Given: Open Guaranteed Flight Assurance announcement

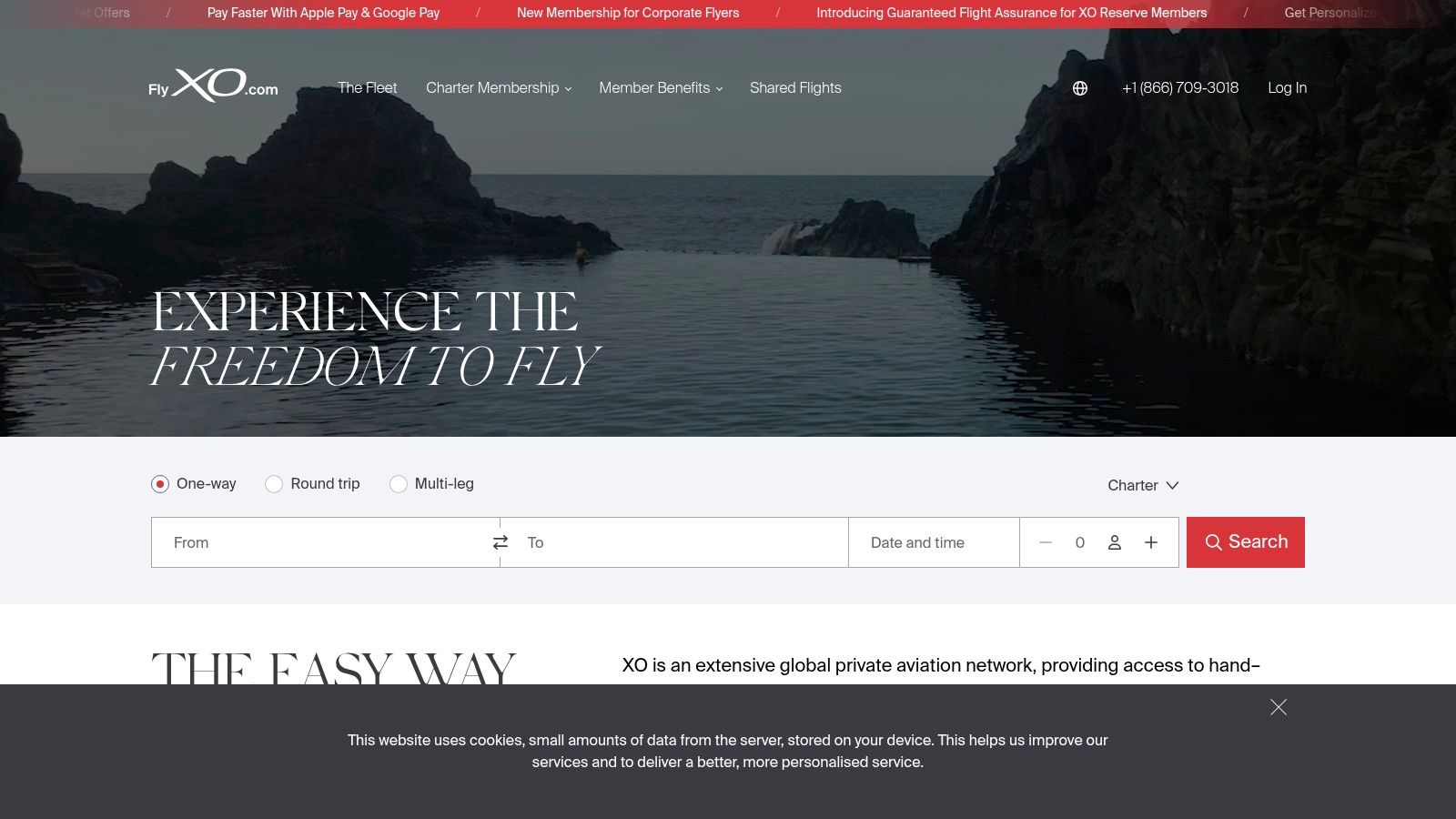Looking at the screenshot, I should (x=1011, y=13).
